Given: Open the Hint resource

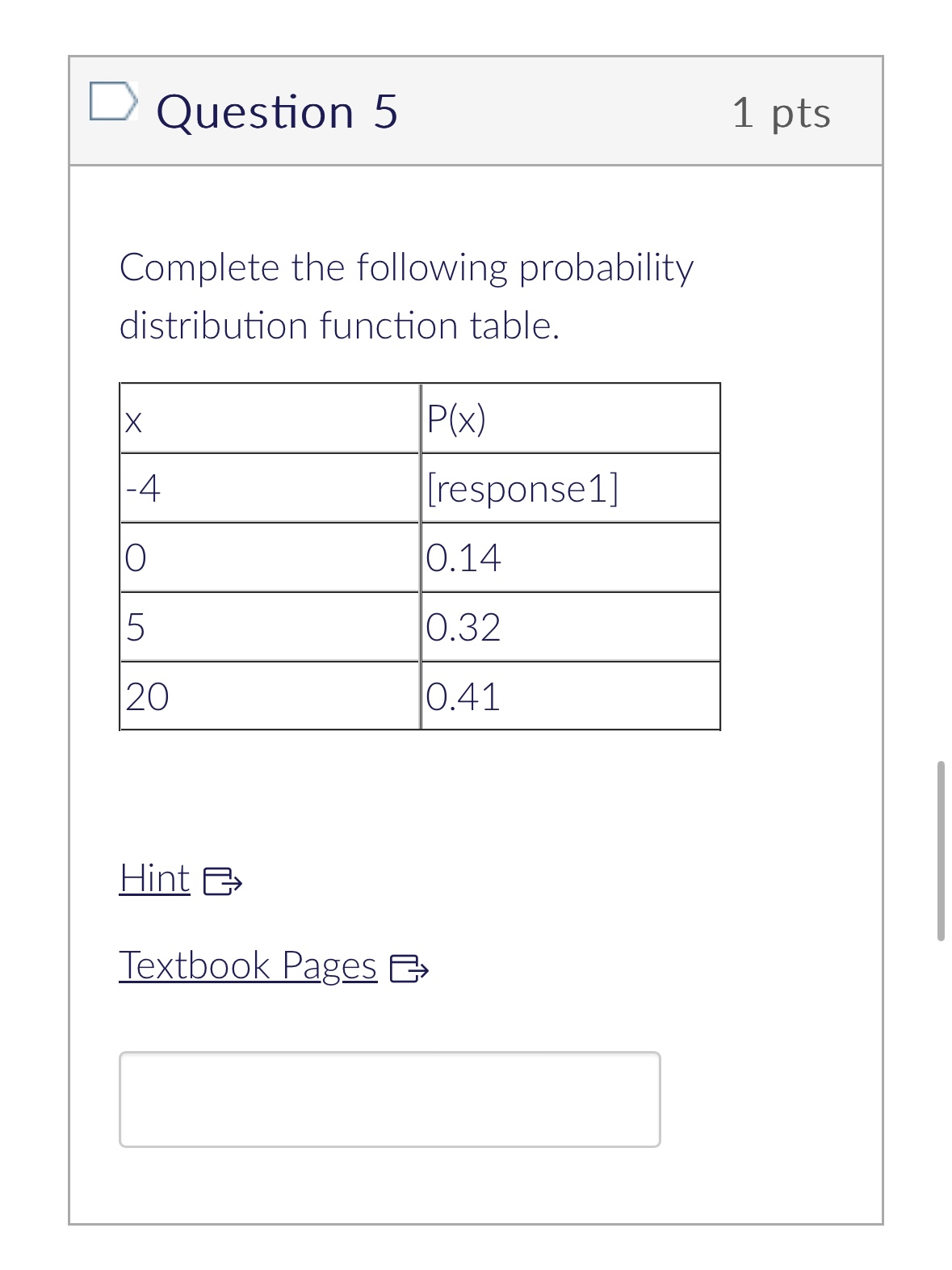Looking at the screenshot, I should pyautogui.click(x=155, y=881).
